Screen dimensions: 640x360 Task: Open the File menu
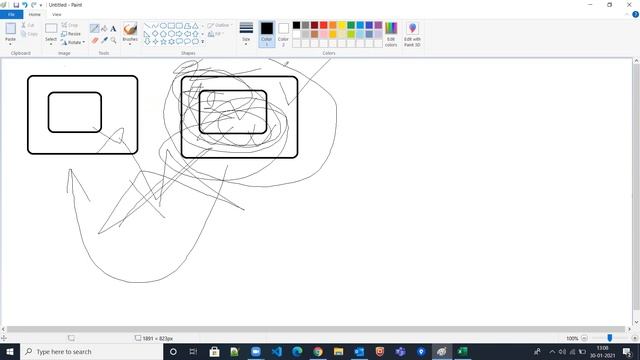pyautogui.click(x=11, y=14)
